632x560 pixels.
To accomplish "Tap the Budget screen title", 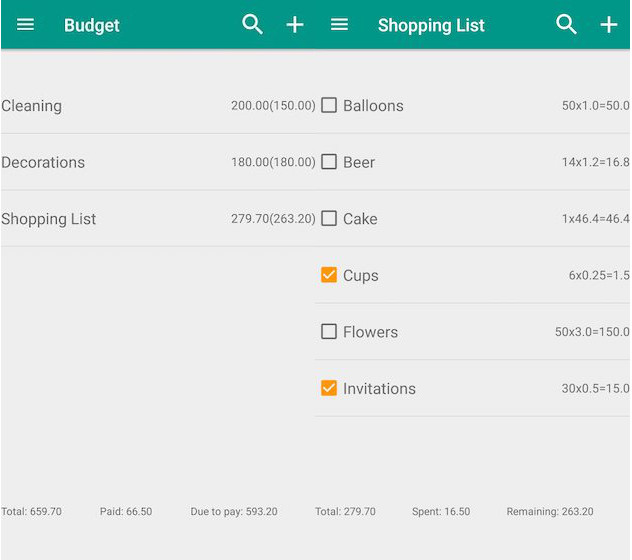I will [91, 26].
